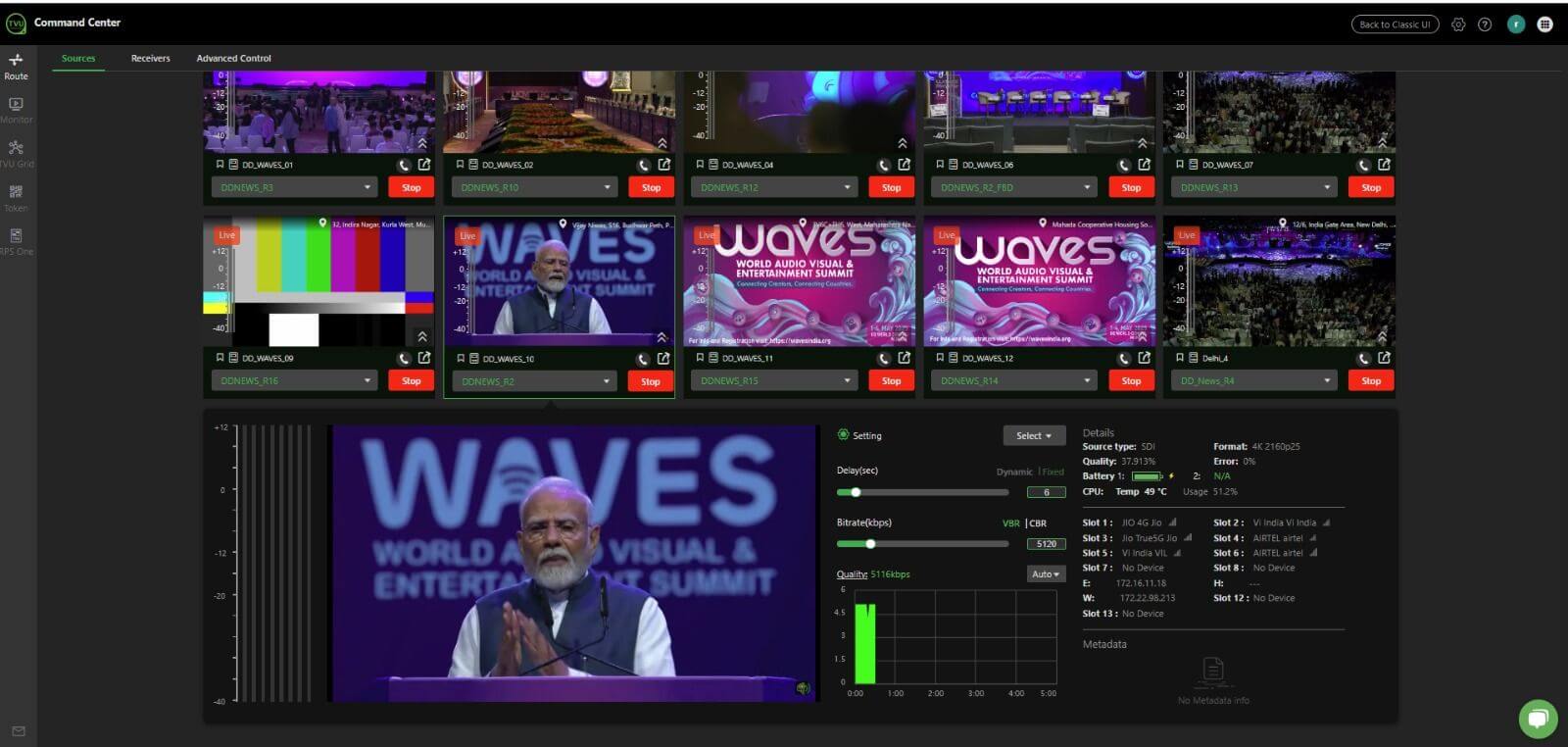
Task: Stop the DD_WAVES_12 stream
Action: point(1131,380)
